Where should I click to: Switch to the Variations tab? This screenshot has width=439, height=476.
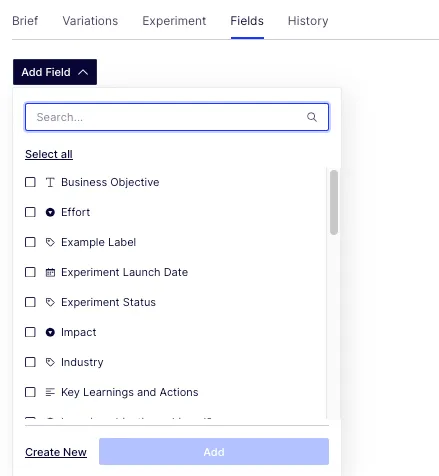point(90,21)
